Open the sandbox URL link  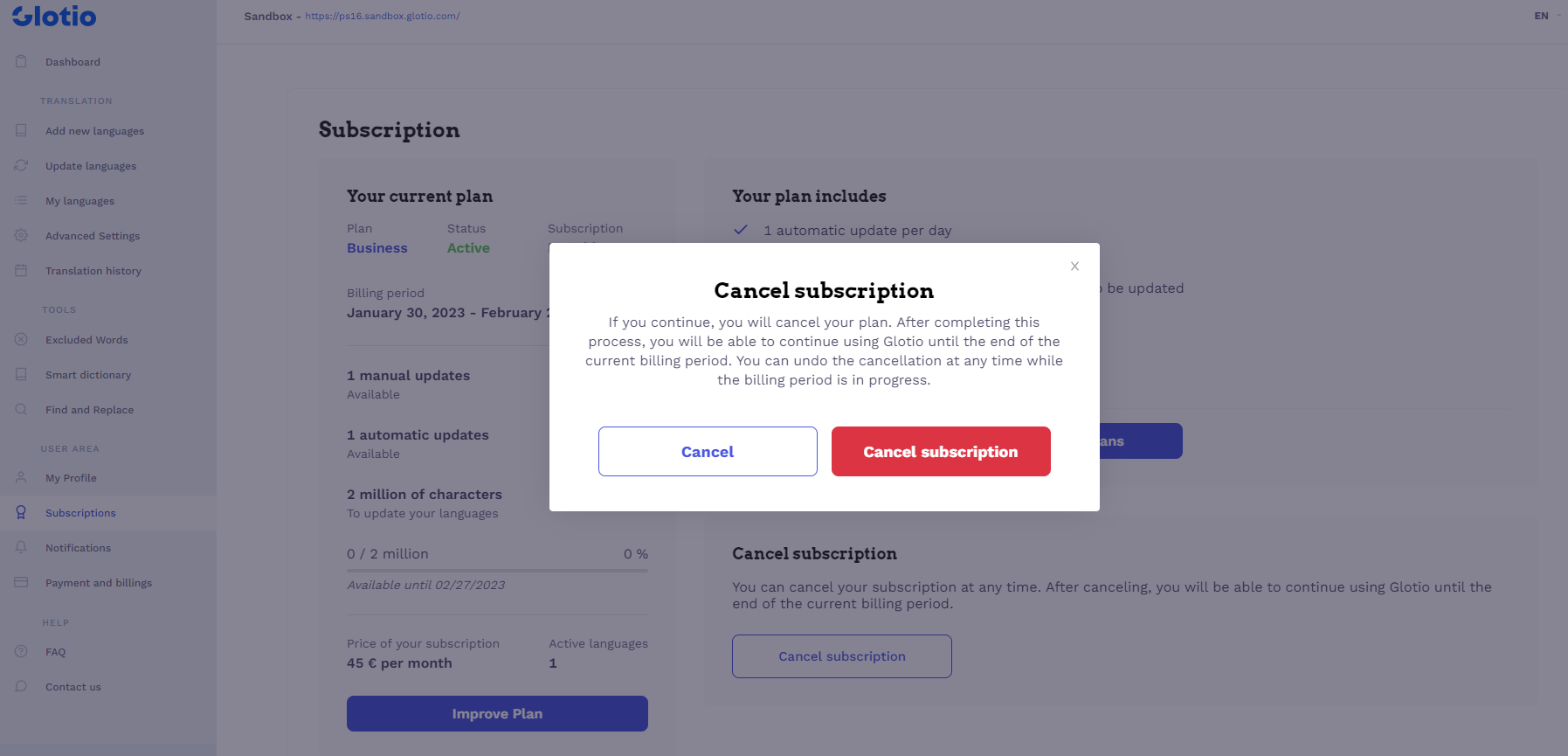[382, 16]
